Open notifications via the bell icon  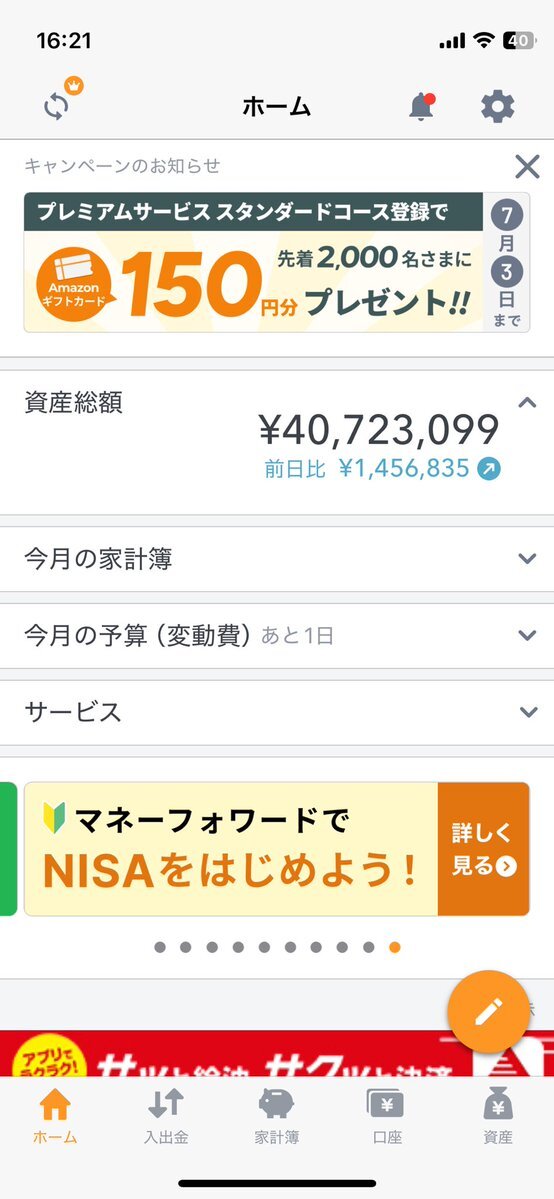[x=422, y=106]
